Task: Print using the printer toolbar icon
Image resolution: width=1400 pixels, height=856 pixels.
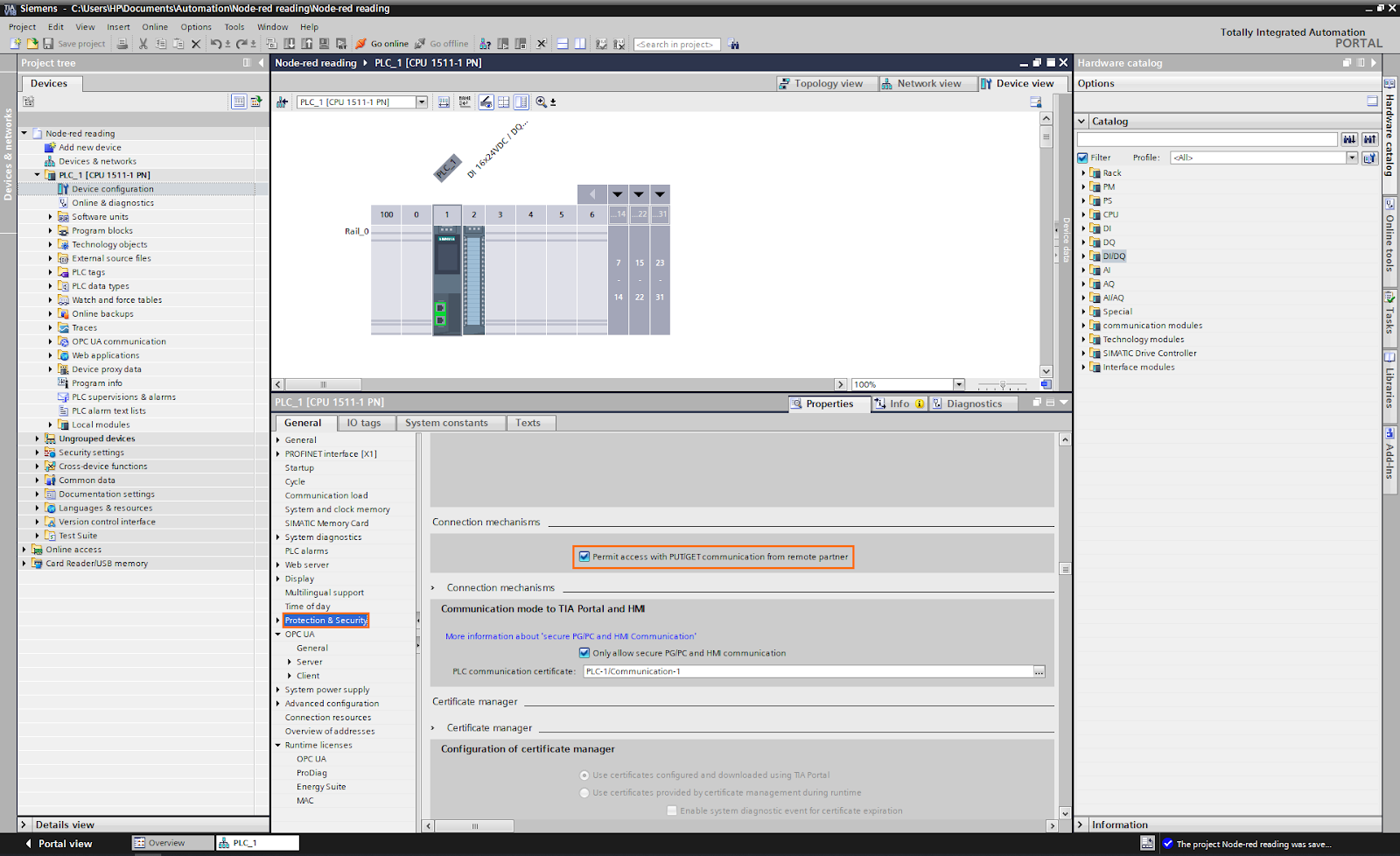Action: coord(122,44)
